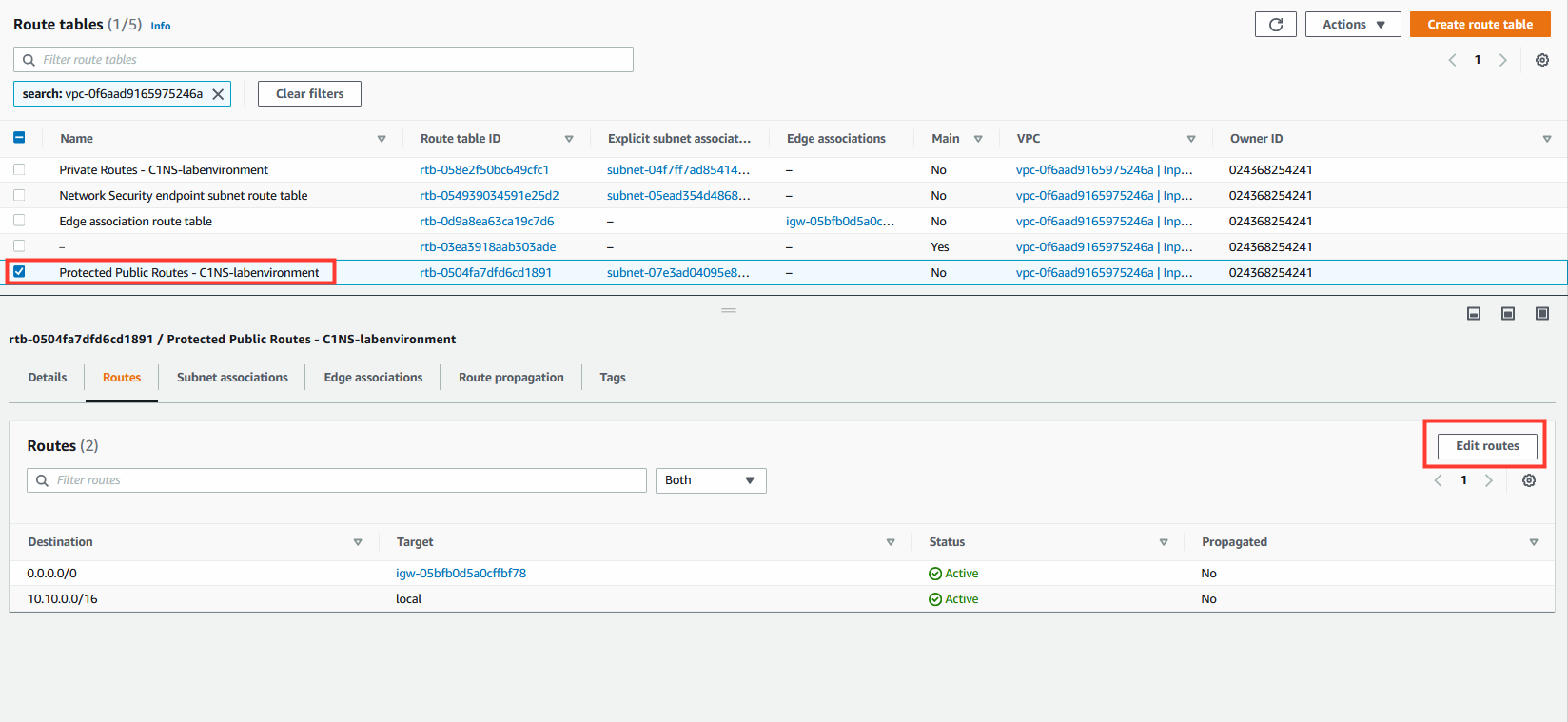This screenshot has width=1568, height=722.
Task: Focus the Filter routes search field
Action: click(x=337, y=480)
